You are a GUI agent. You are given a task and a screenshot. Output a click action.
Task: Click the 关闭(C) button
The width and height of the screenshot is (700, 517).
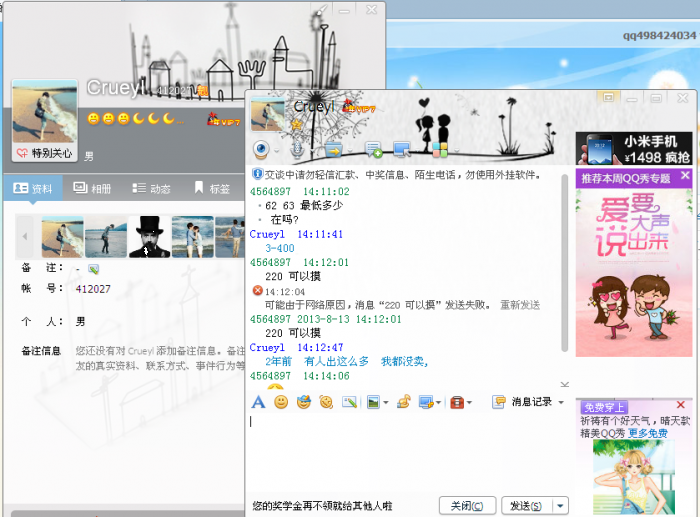point(467,506)
